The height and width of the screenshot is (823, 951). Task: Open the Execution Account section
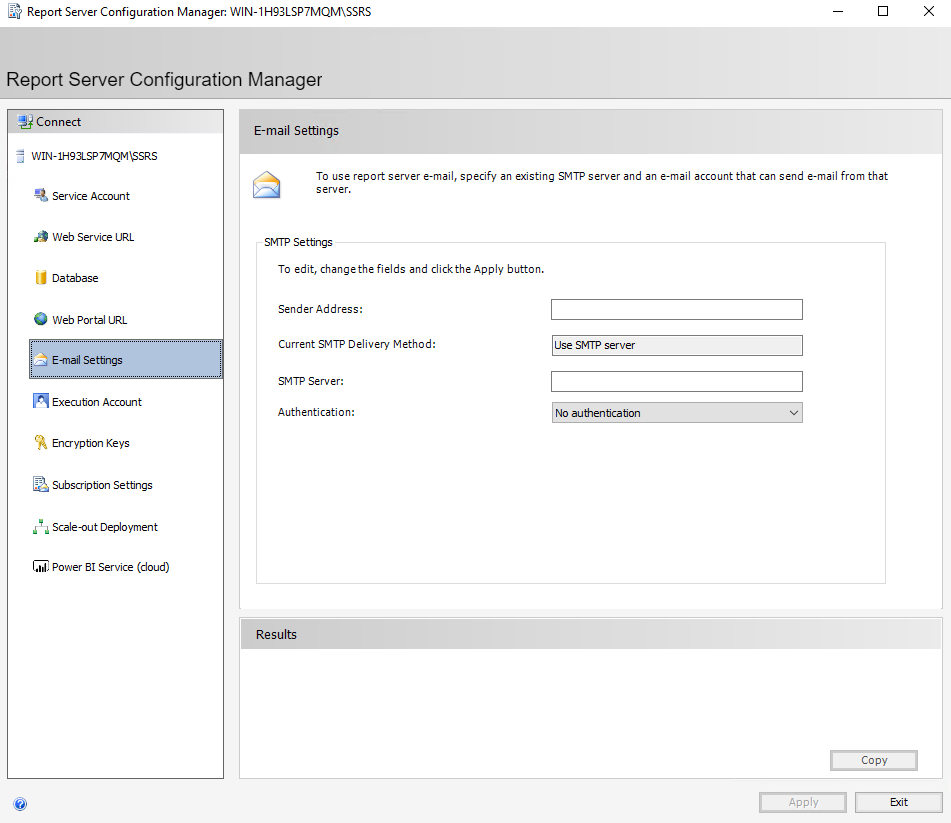point(42,401)
